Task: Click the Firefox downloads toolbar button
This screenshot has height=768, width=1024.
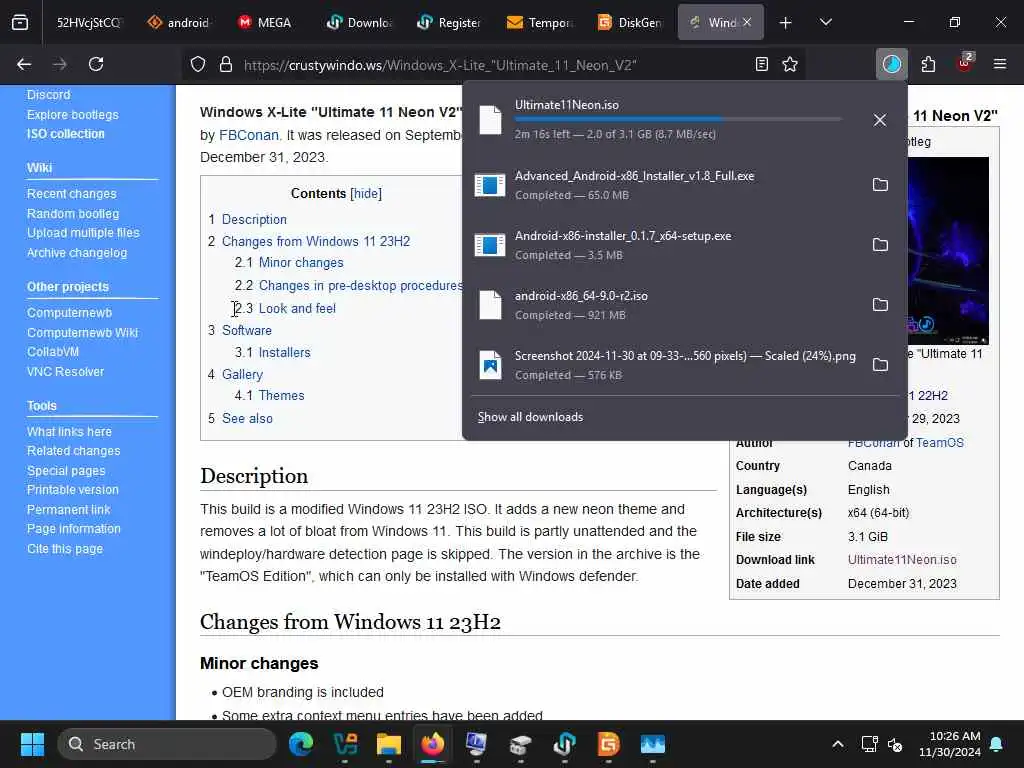Action: (x=891, y=64)
